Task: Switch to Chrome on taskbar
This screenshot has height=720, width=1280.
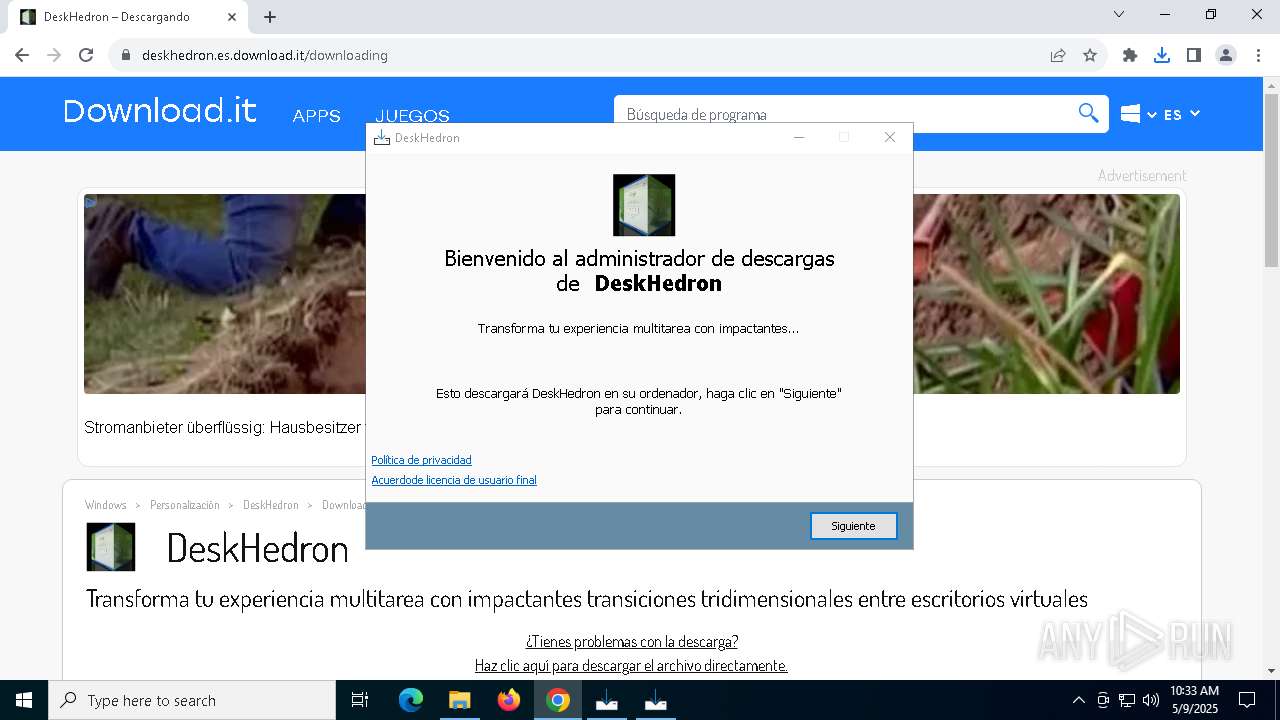Action: point(558,700)
